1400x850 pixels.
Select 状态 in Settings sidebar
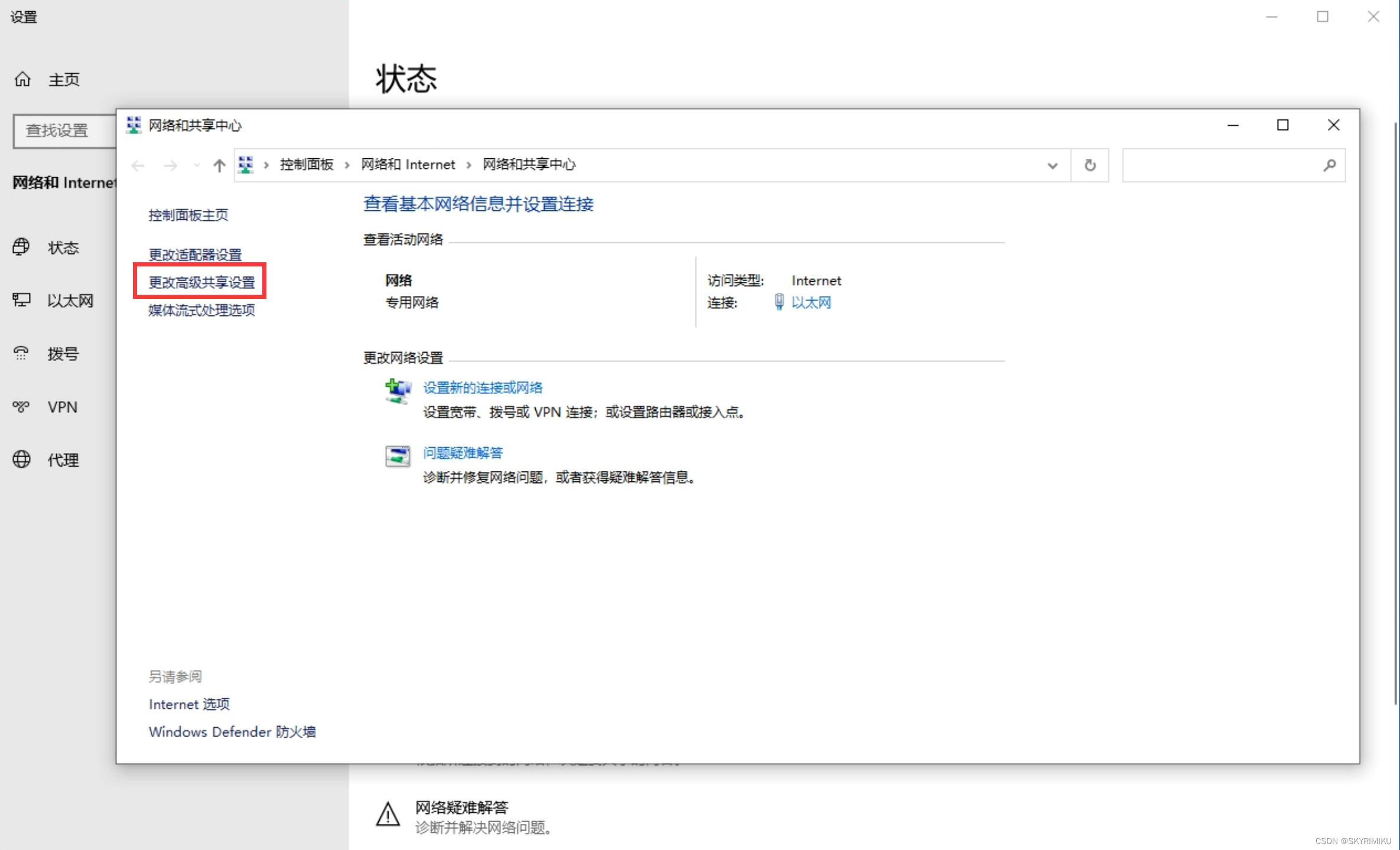pos(63,247)
